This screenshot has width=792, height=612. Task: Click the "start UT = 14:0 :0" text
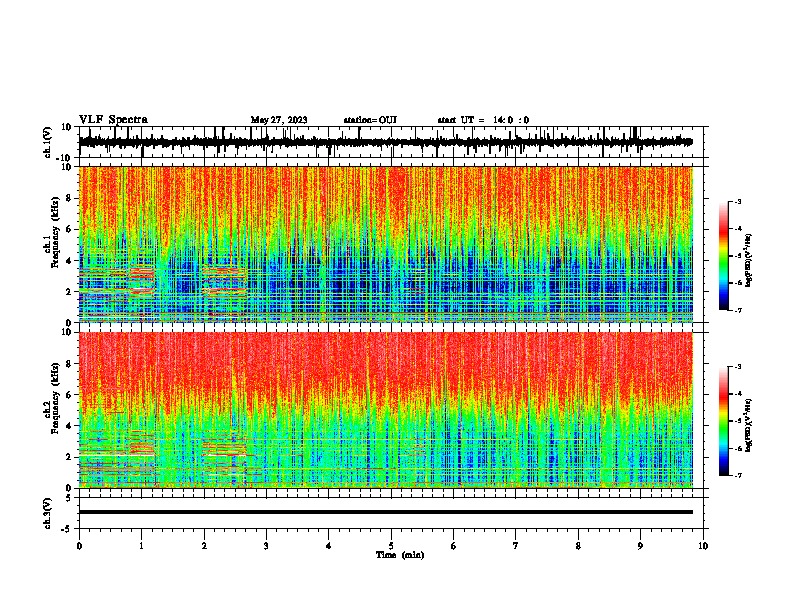483,120
